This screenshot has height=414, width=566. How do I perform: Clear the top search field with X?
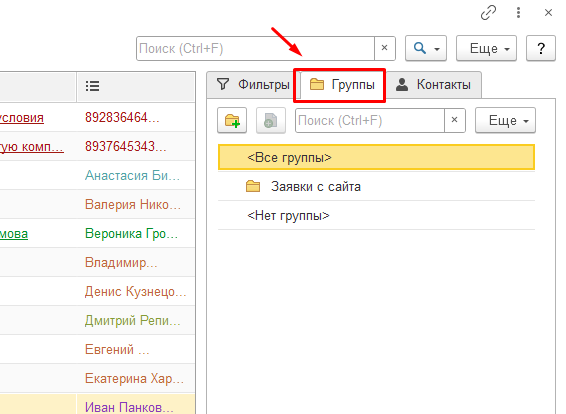[x=385, y=48]
